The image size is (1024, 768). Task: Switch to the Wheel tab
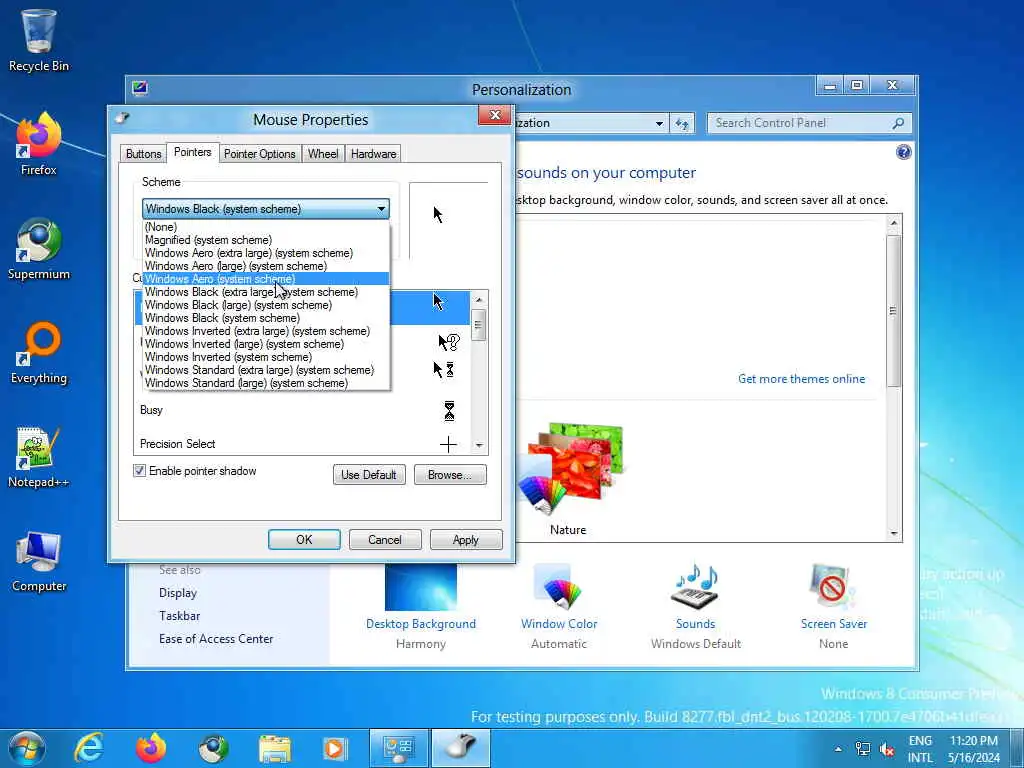click(323, 154)
